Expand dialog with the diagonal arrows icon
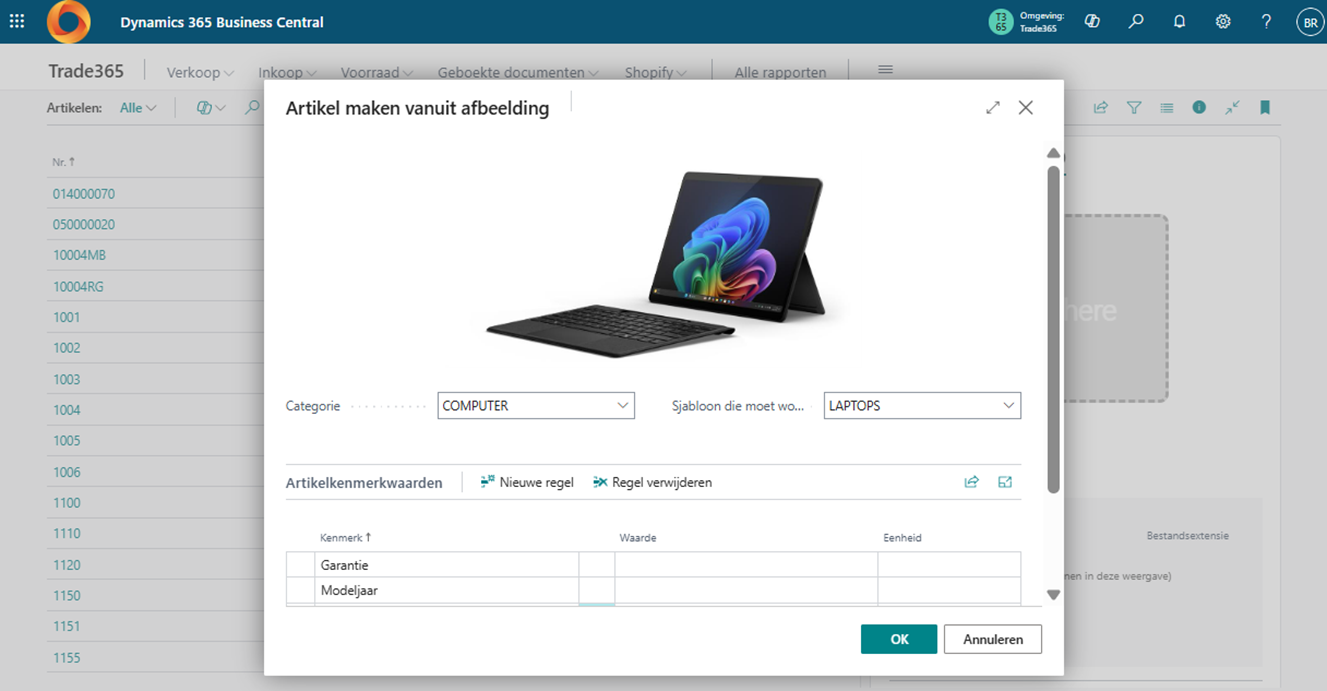The image size is (1327, 691). [x=992, y=107]
